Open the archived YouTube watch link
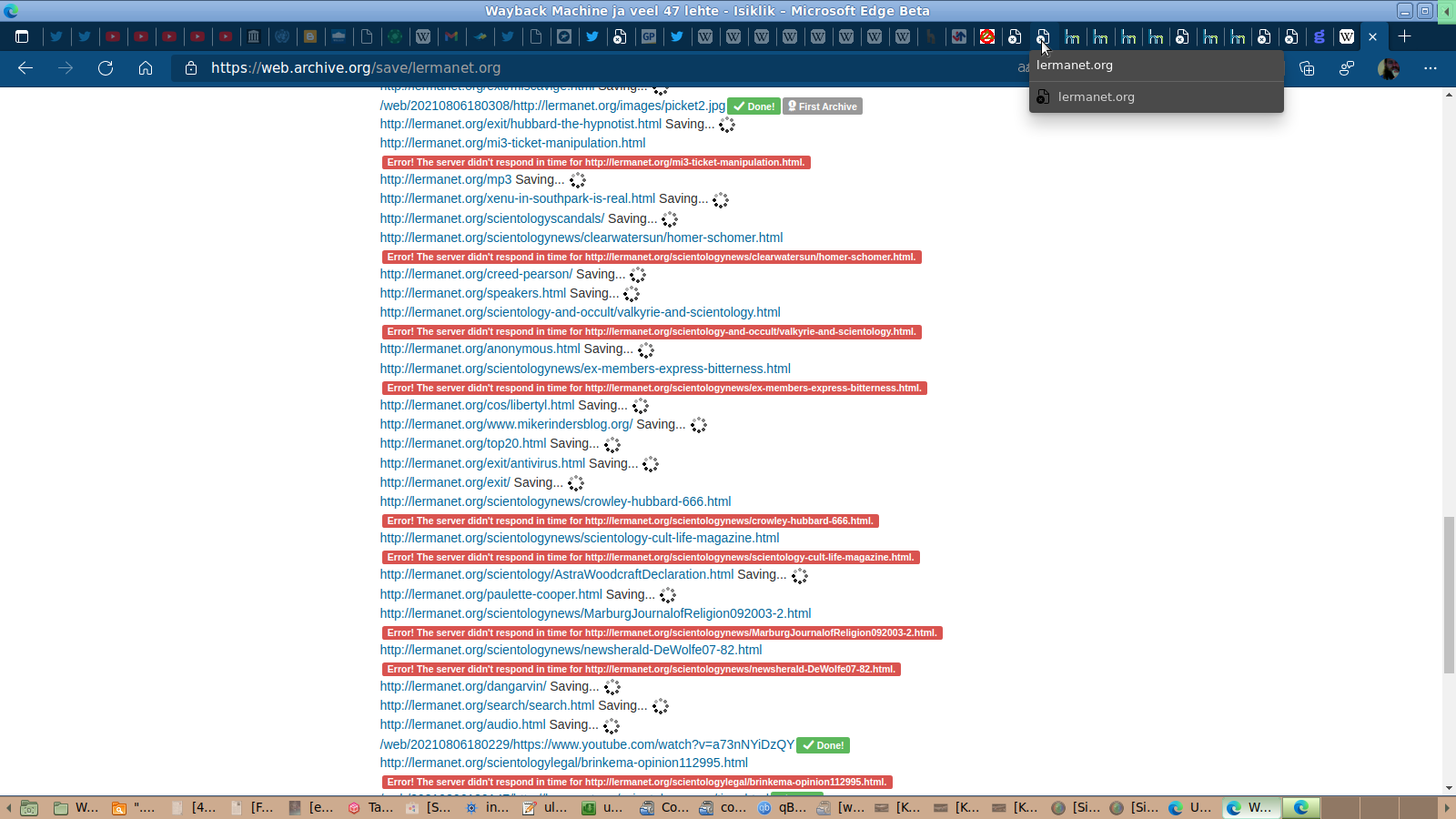 pos(587,745)
